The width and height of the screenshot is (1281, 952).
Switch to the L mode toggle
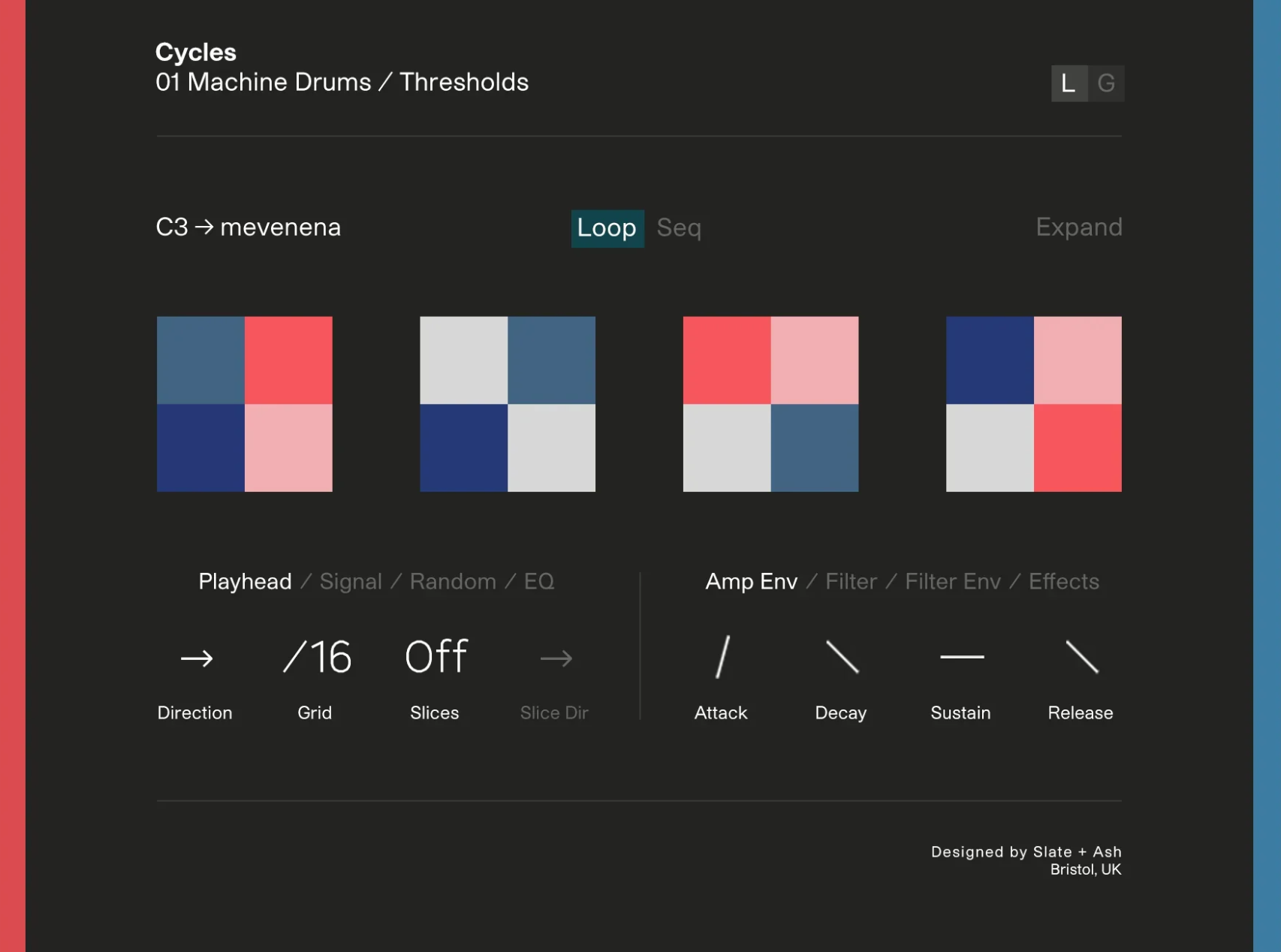[x=1069, y=83]
